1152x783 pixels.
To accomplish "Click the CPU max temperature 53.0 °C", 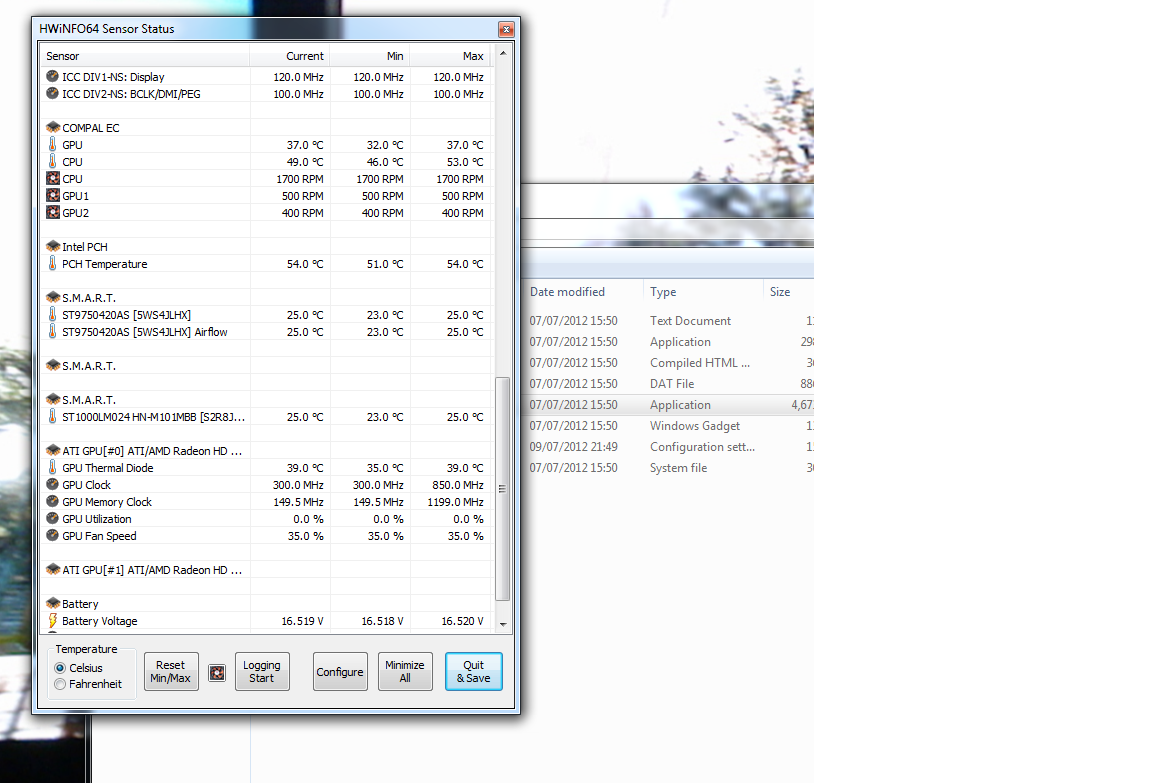I will point(465,162).
